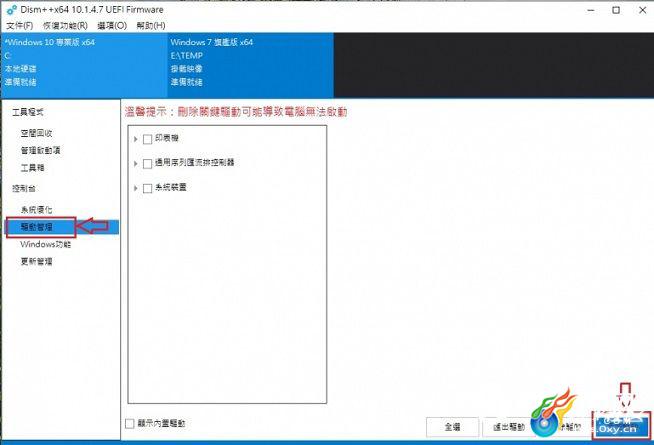Expand the 印表機 tree node
The width and height of the screenshot is (654, 445).
(136, 139)
